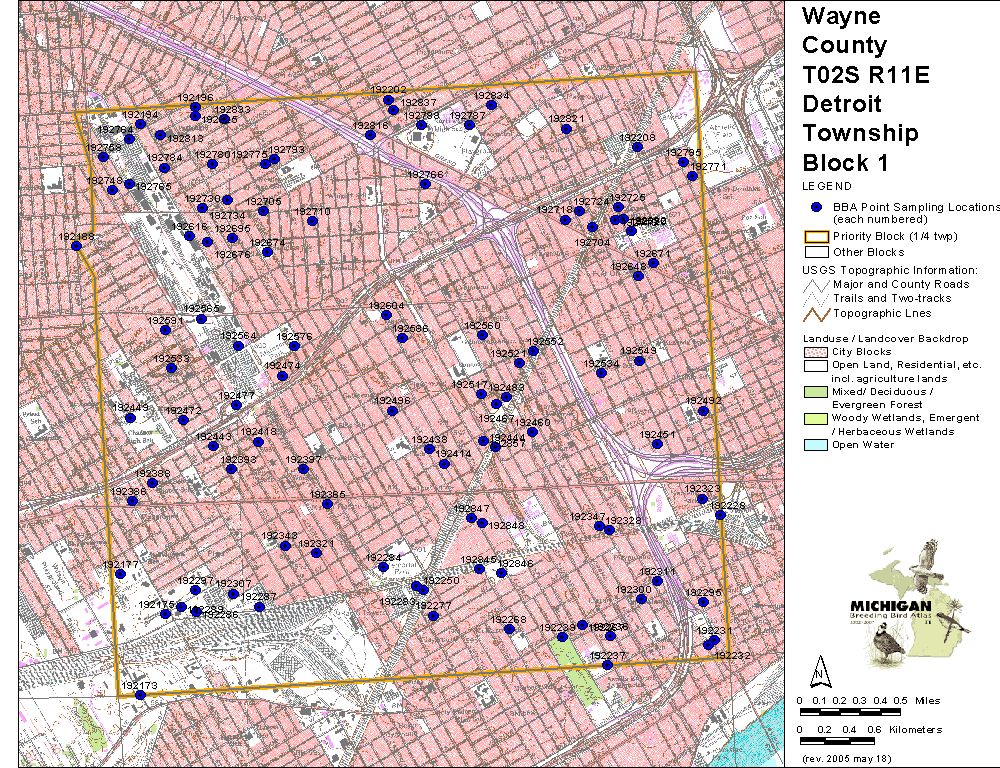
Task: Click sampling point 192385 dot
Action: 327,503
